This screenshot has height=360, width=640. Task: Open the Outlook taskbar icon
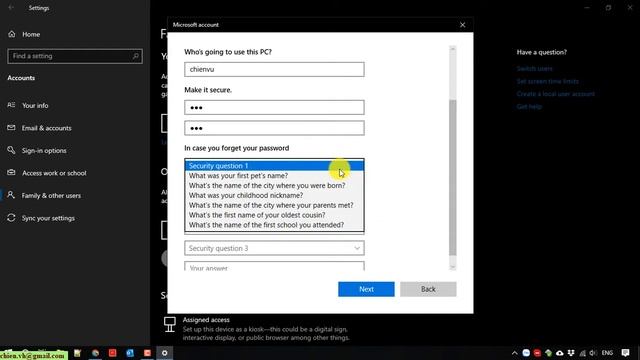coord(130,353)
